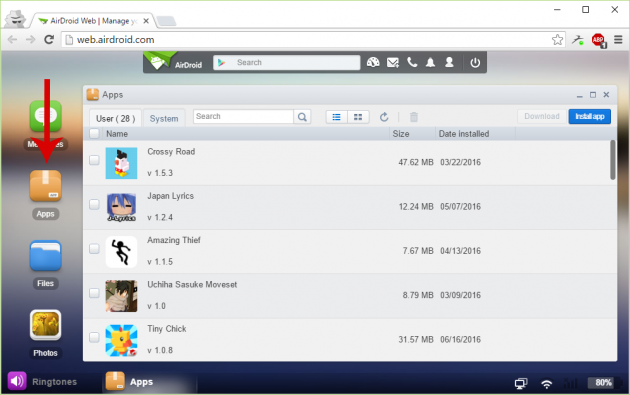Click the signal bars icon in bottom bar
The width and height of the screenshot is (630, 395).
coord(571,383)
